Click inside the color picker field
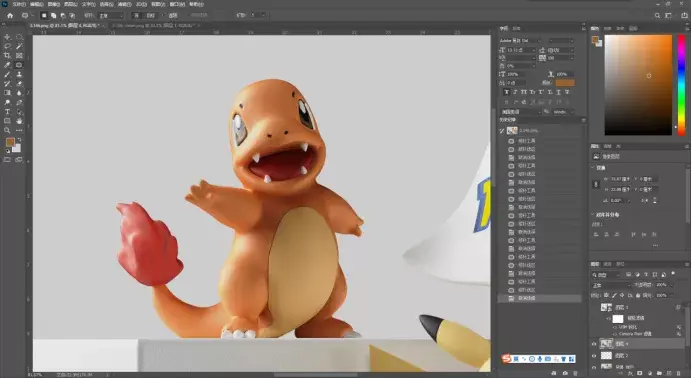Viewport: 692px width, 378px height. coord(638,85)
